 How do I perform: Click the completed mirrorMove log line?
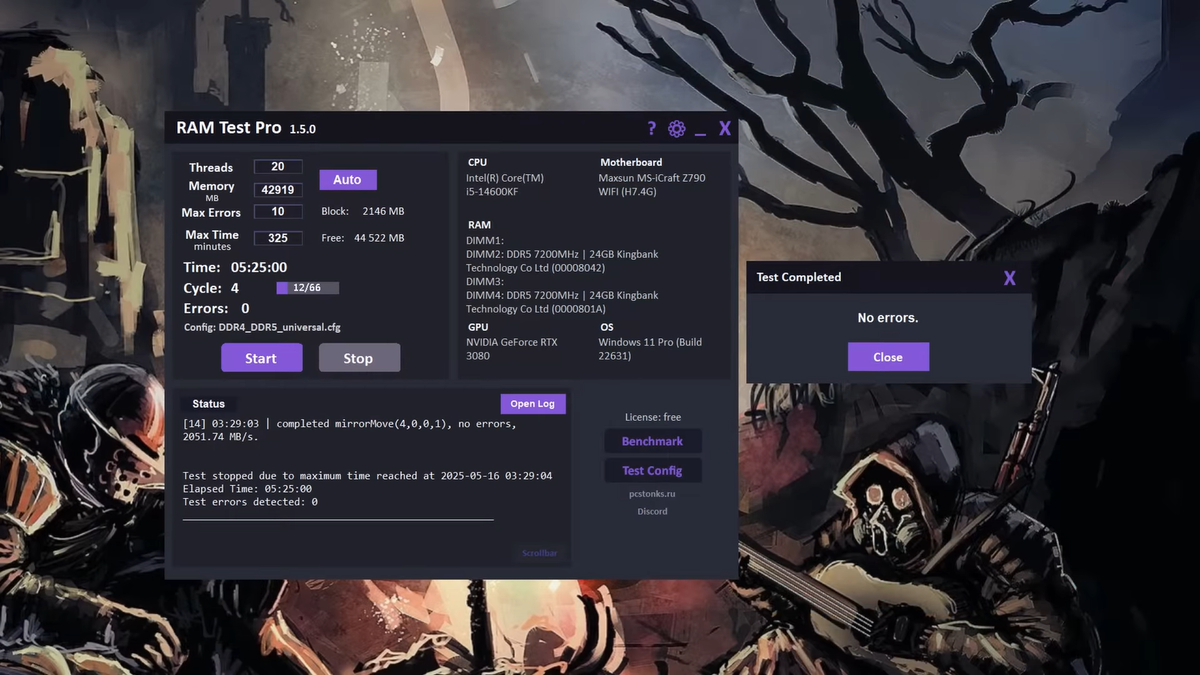pyautogui.click(x=350, y=430)
